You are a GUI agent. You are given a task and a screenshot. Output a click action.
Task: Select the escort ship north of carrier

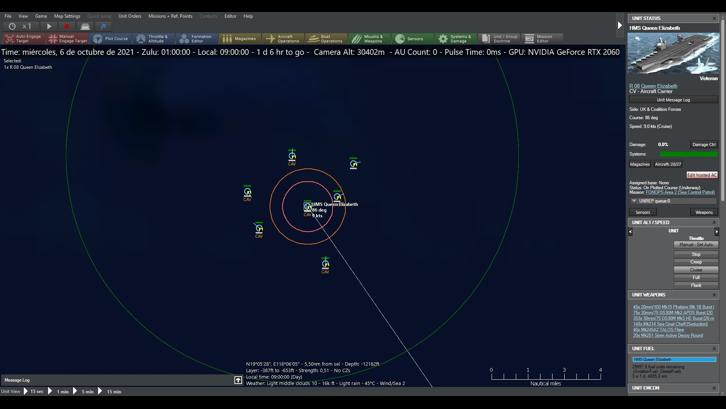point(292,156)
